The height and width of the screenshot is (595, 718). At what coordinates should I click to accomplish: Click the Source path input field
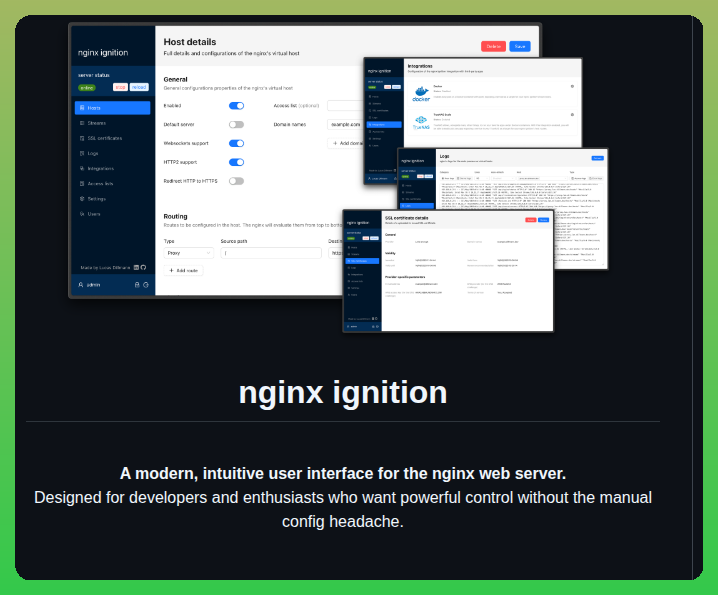coord(271,253)
